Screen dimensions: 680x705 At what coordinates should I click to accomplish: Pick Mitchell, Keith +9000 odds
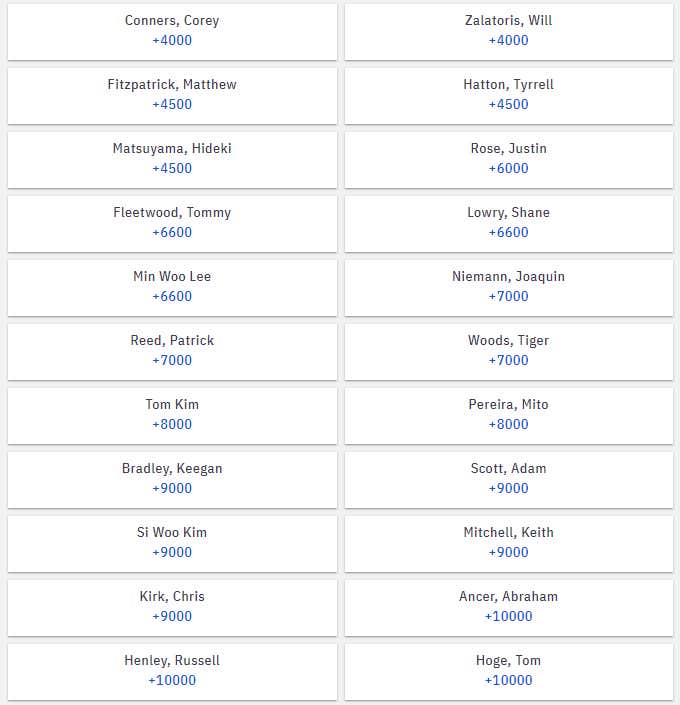[x=509, y=544]
